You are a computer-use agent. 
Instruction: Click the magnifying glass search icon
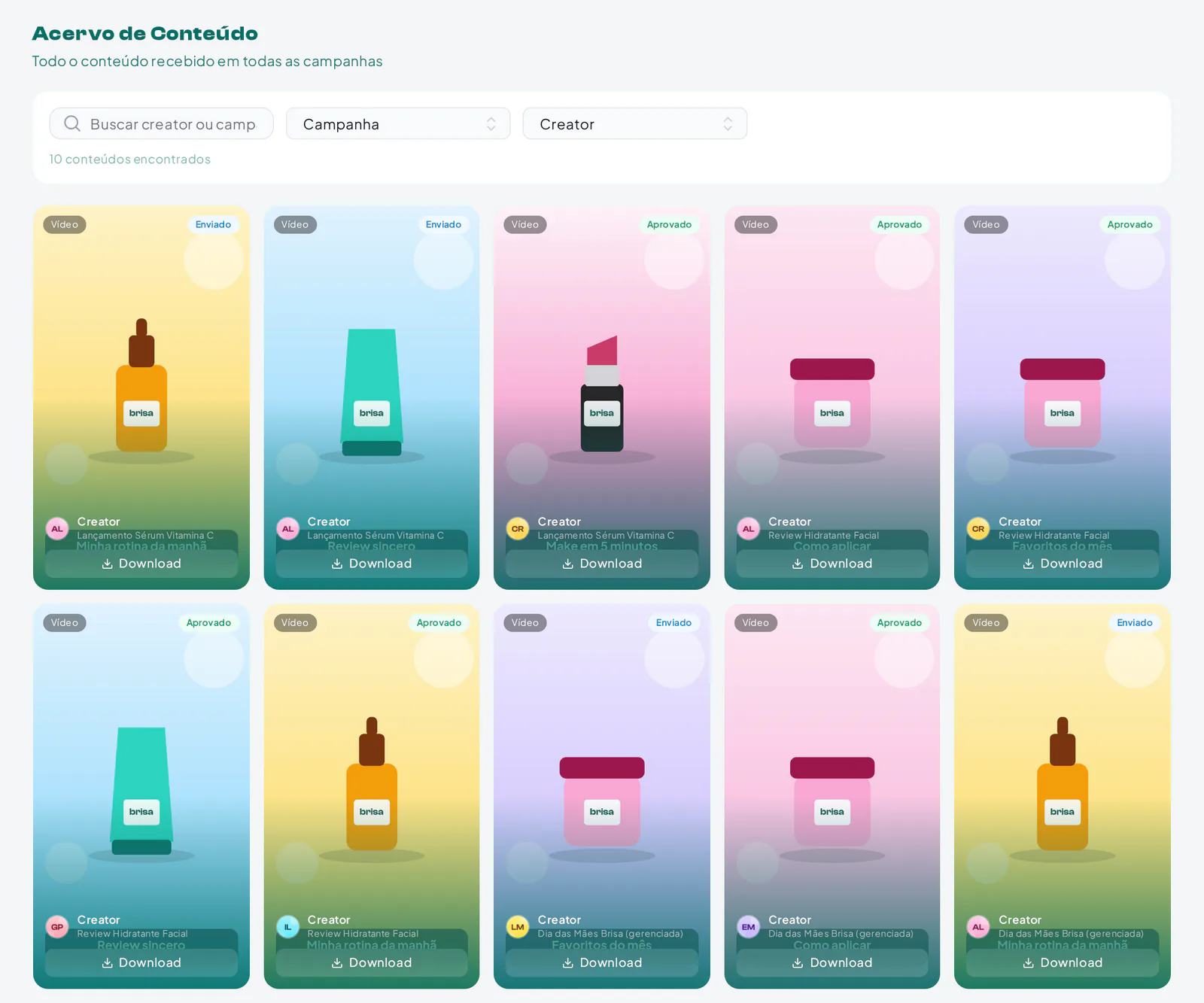point(72,123)
